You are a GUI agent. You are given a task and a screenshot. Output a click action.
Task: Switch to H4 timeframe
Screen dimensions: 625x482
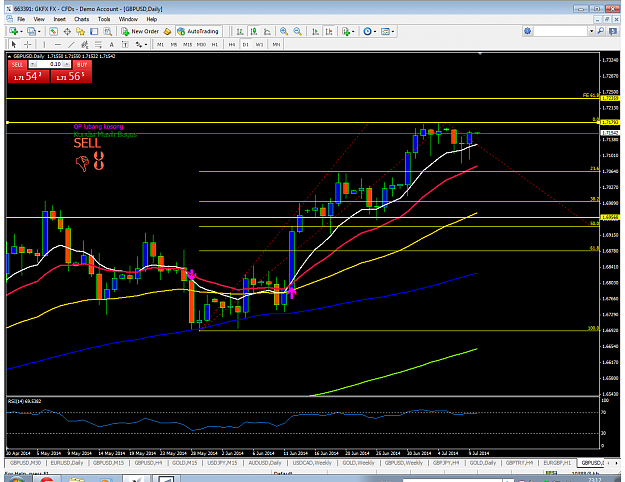click(x=232, y=45)
